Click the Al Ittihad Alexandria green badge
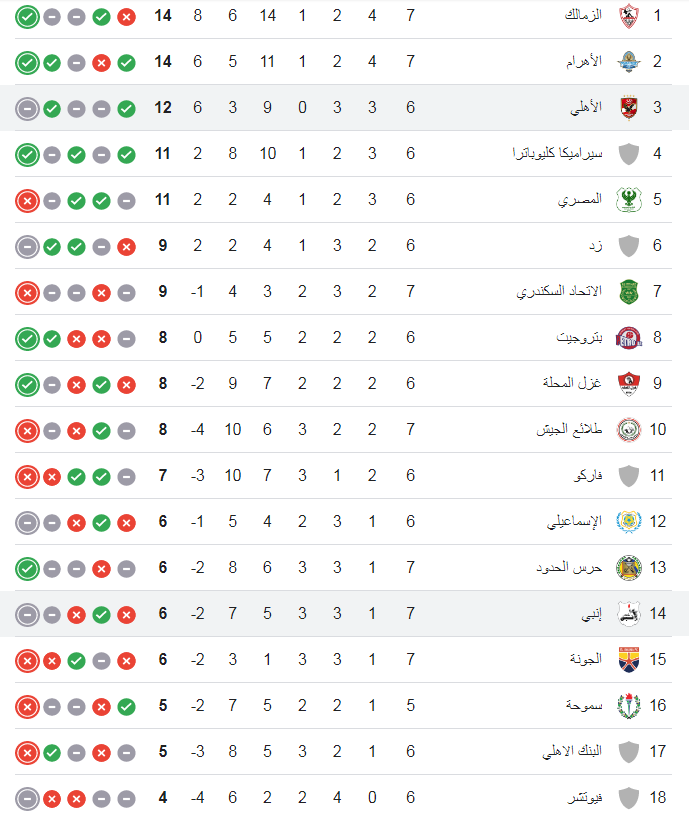 coord(629,292)
